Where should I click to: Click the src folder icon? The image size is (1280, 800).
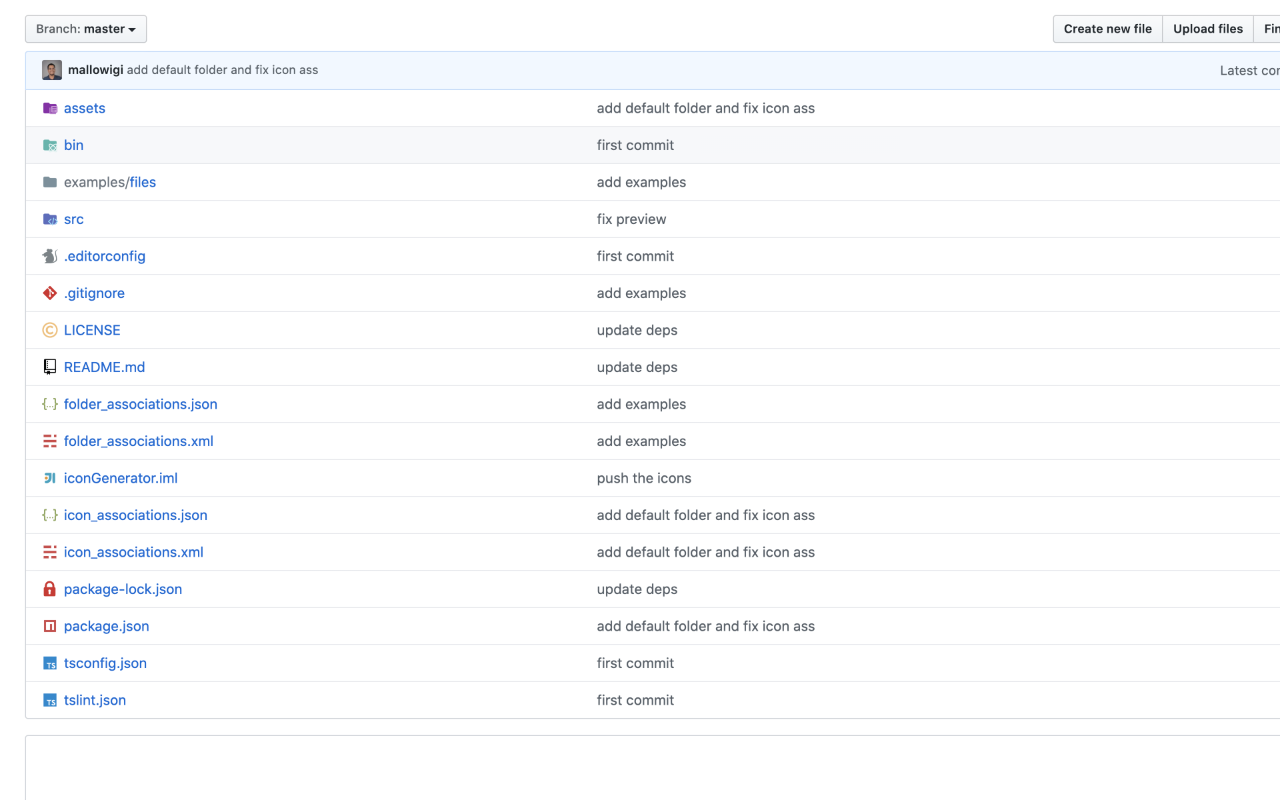tap(50, 219)
